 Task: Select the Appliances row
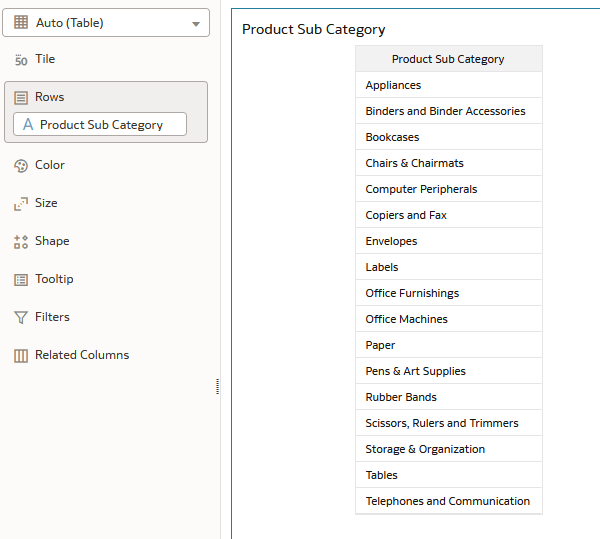pyautogui.click(x=449, y=85)
